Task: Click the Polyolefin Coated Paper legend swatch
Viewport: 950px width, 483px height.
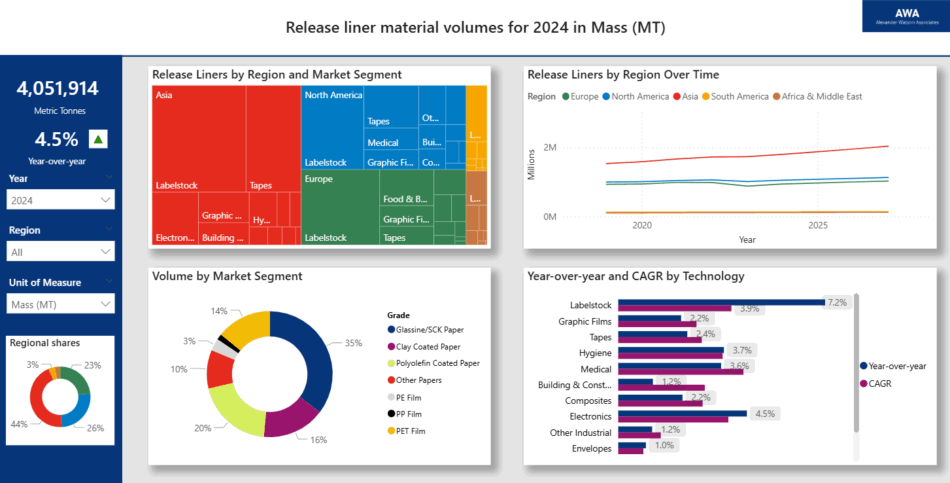Action: 391,363
